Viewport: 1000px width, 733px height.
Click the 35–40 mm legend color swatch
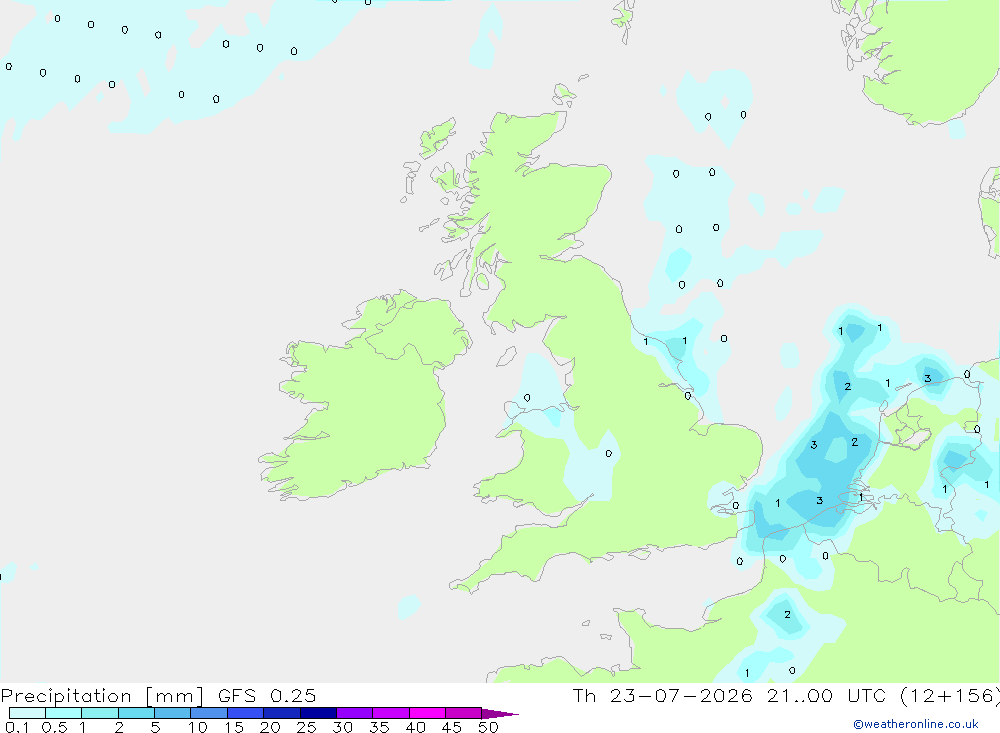[390, 713]
